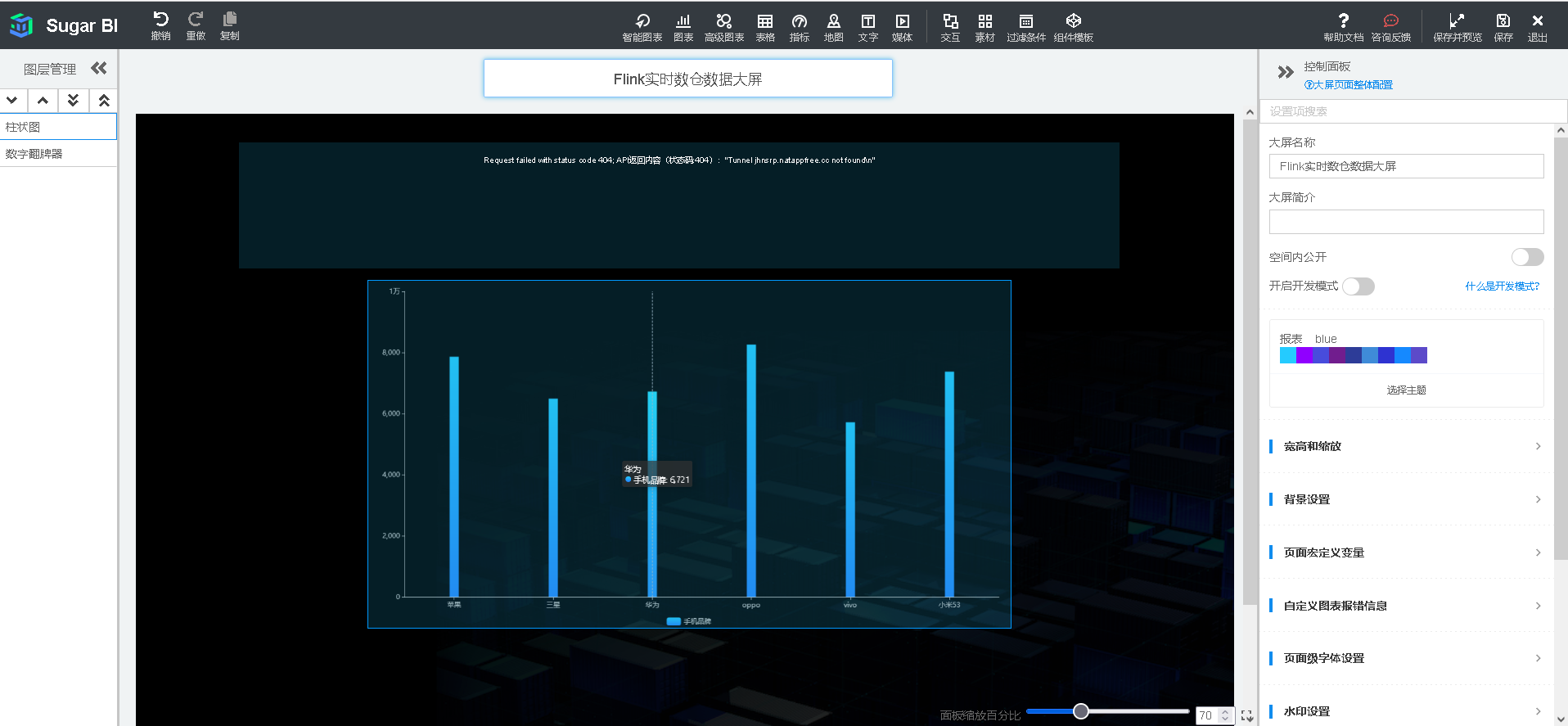Click the dashboard name (大屏名称) input

[x=1406, y=166]
